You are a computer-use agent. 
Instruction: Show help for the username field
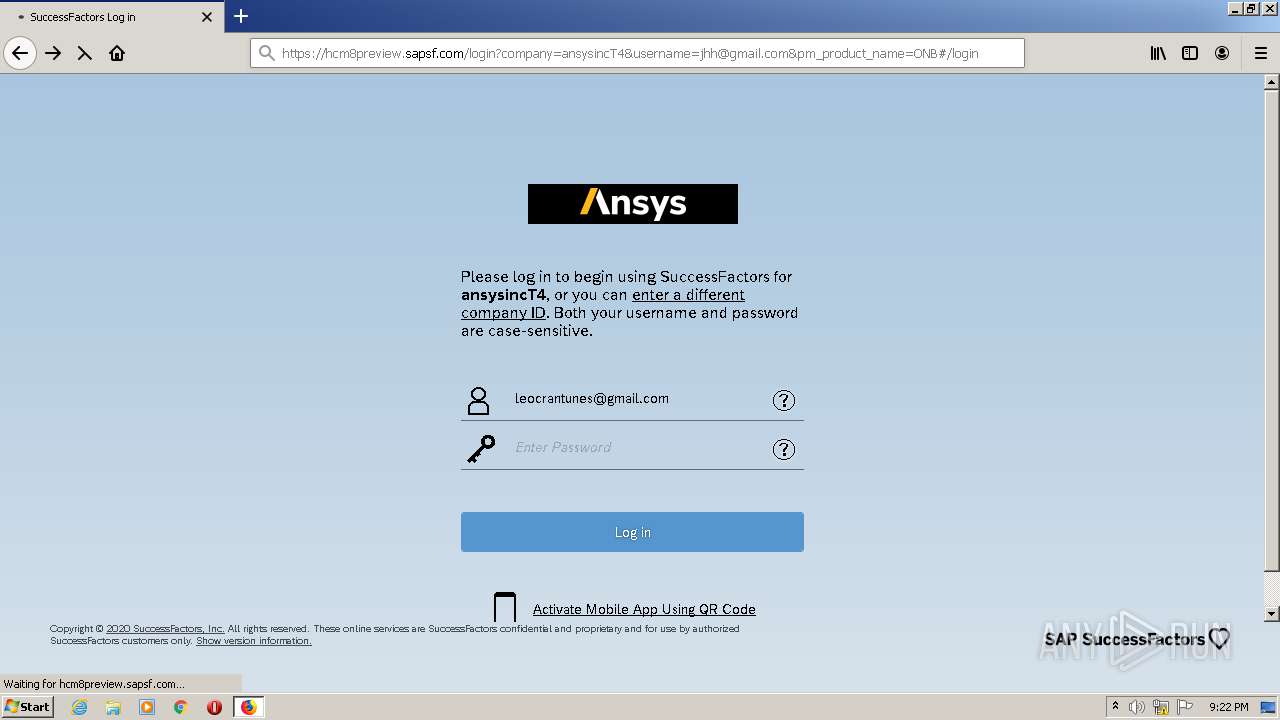tap(784, 401)
